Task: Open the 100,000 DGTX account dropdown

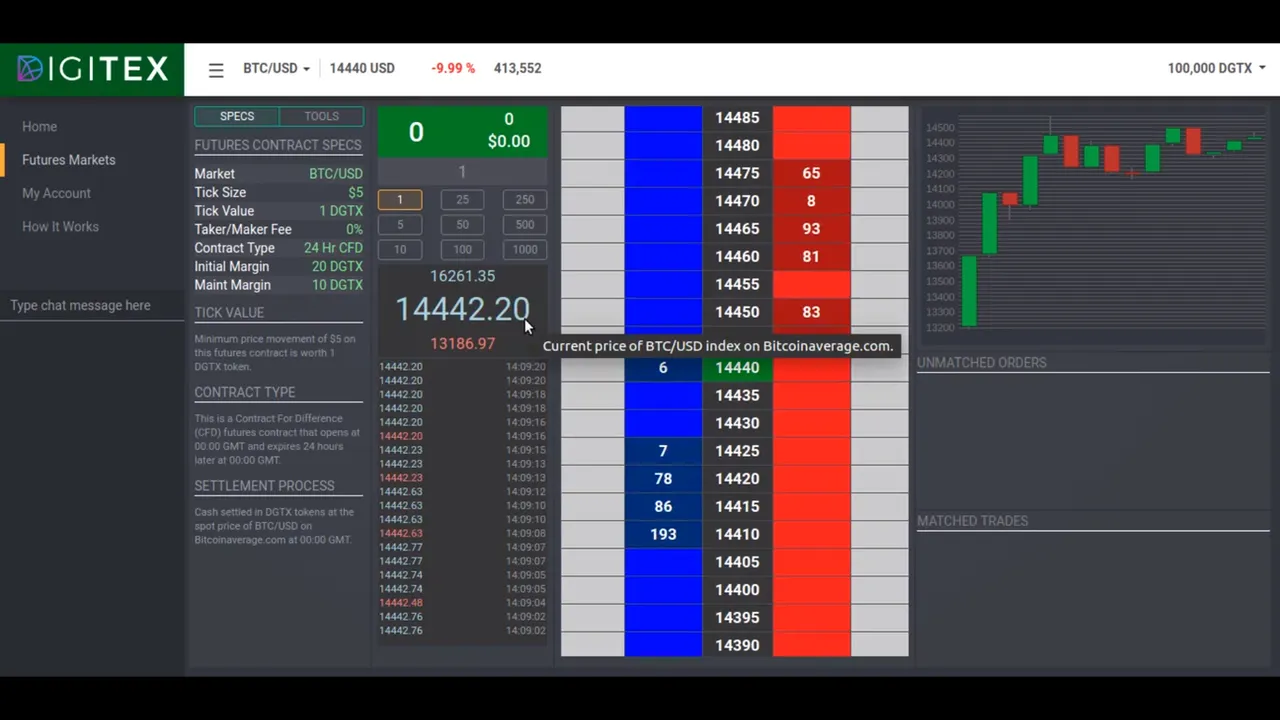Action: (x=1216, y=68)
